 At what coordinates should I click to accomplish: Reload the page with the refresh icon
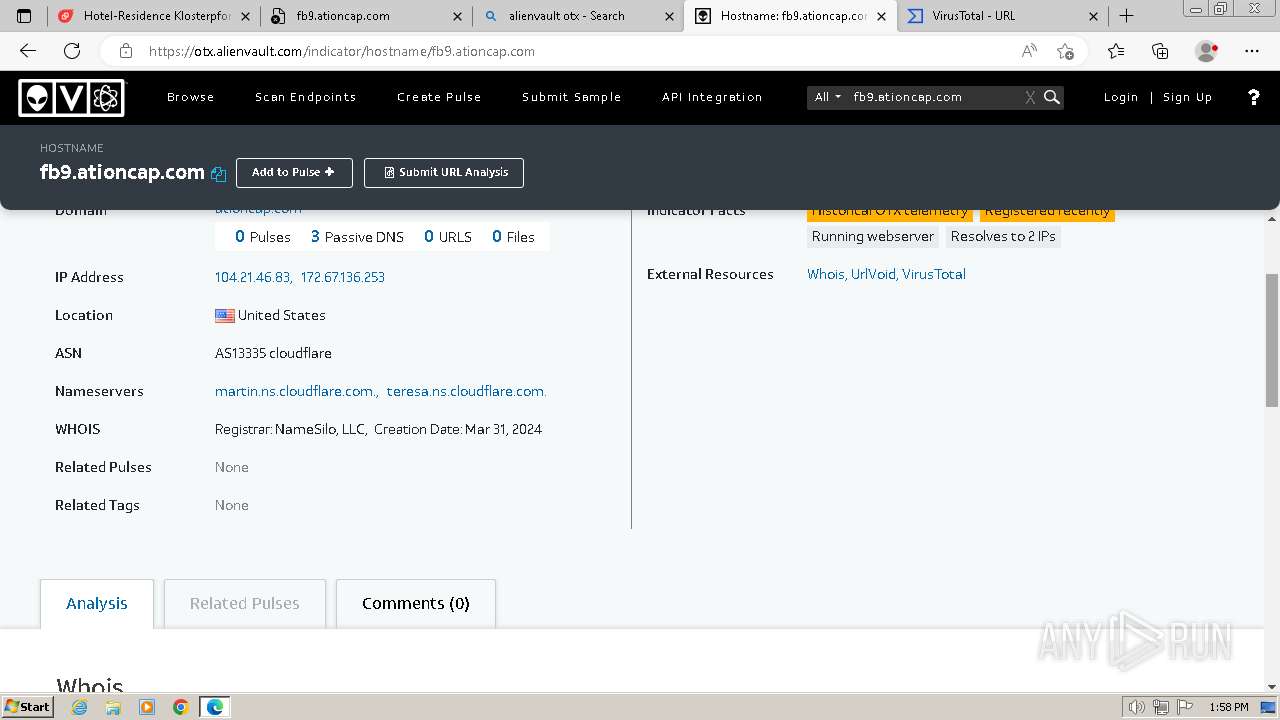tap(72, 51)
